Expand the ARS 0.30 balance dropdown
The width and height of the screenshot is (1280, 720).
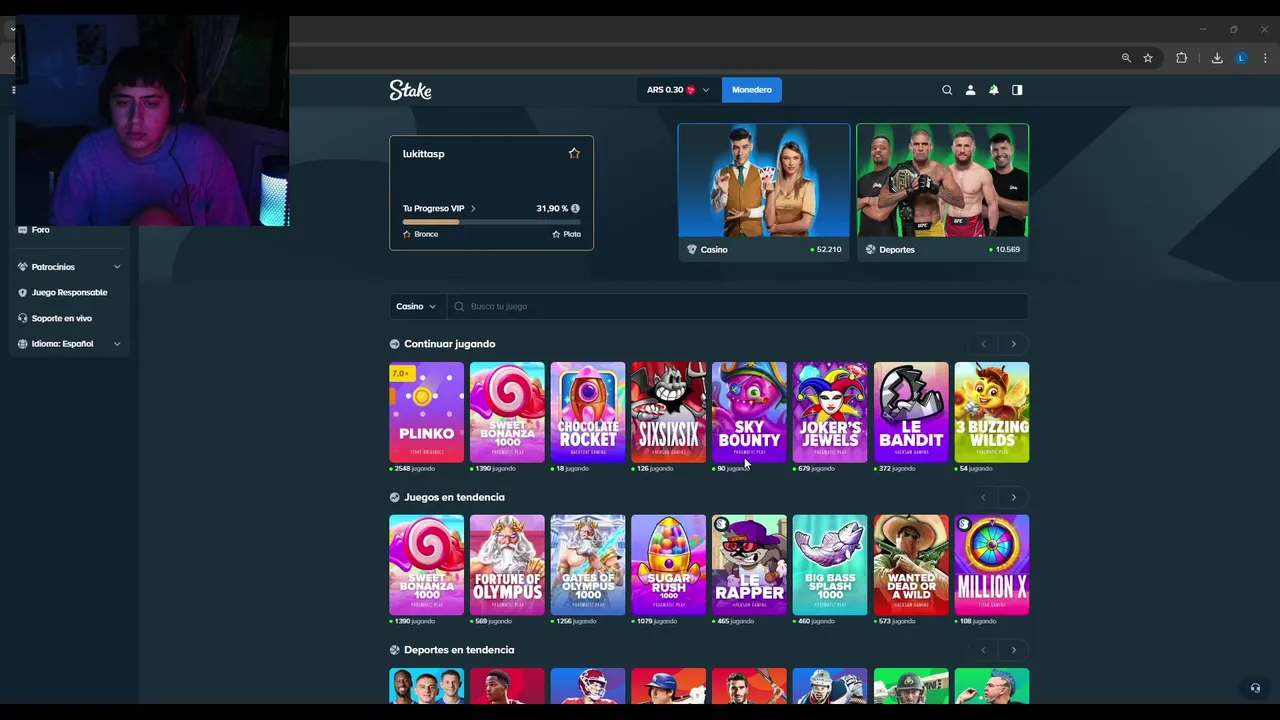point(677,90)
